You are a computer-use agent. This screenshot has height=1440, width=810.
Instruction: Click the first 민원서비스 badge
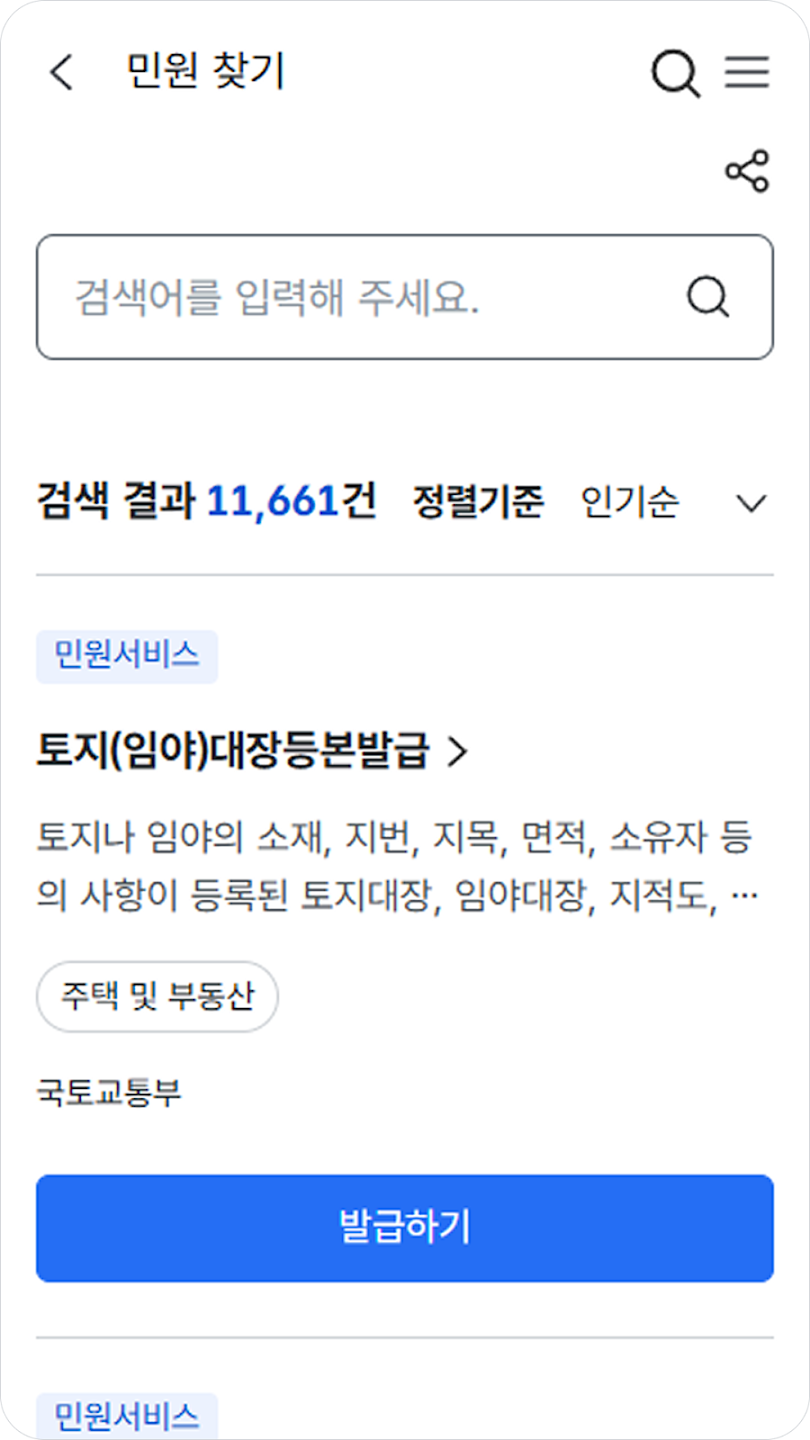127,657
